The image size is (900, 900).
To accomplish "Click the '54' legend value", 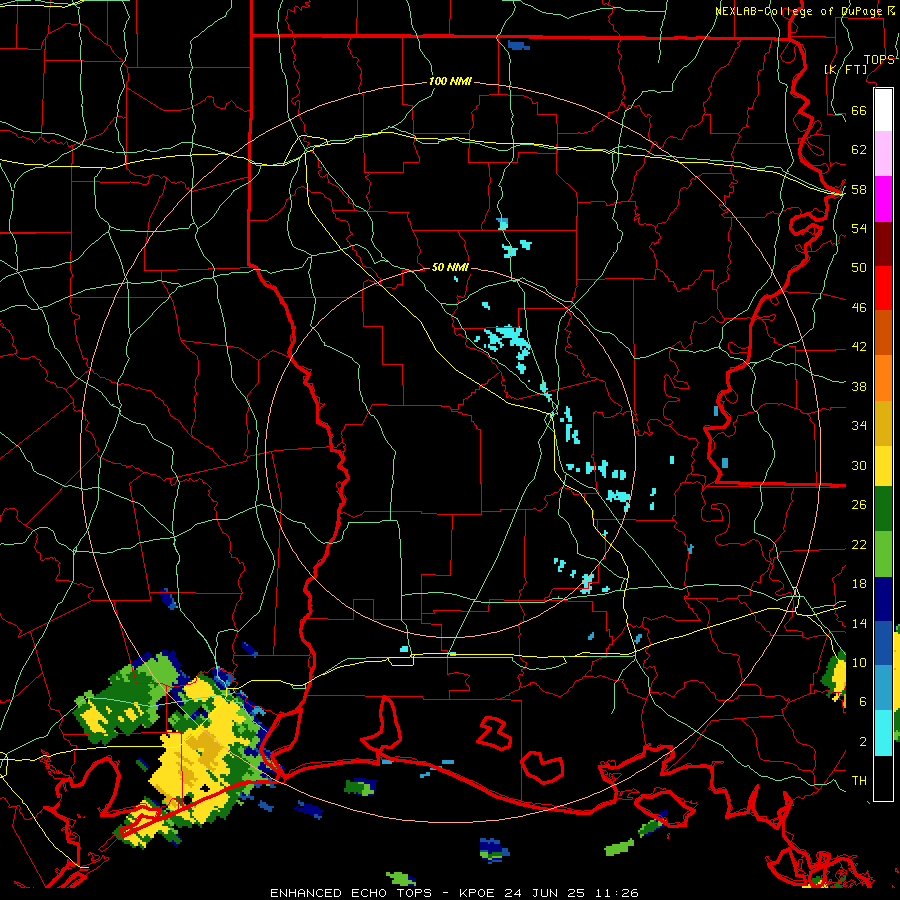I will [x=859, y=228].
